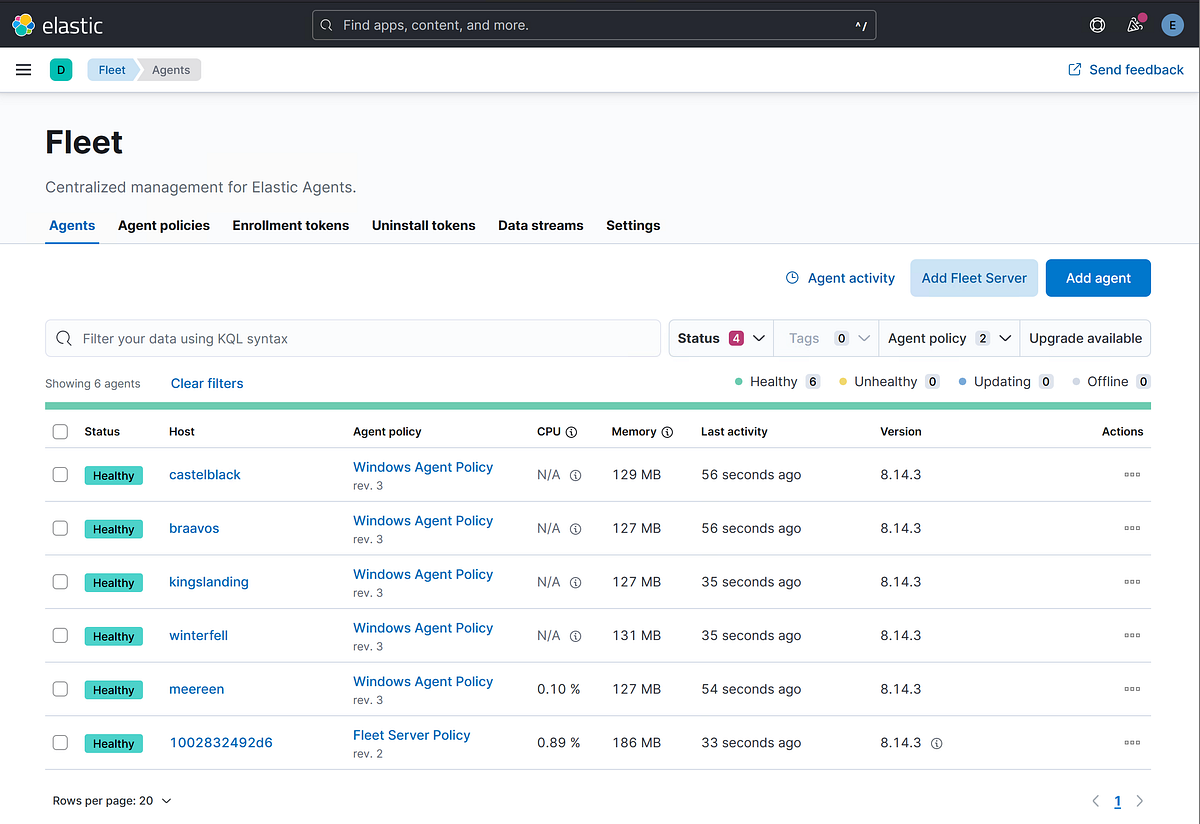Check the winterfell agent row
This screenshot has height=824, width=1200.
pos(60,635)
